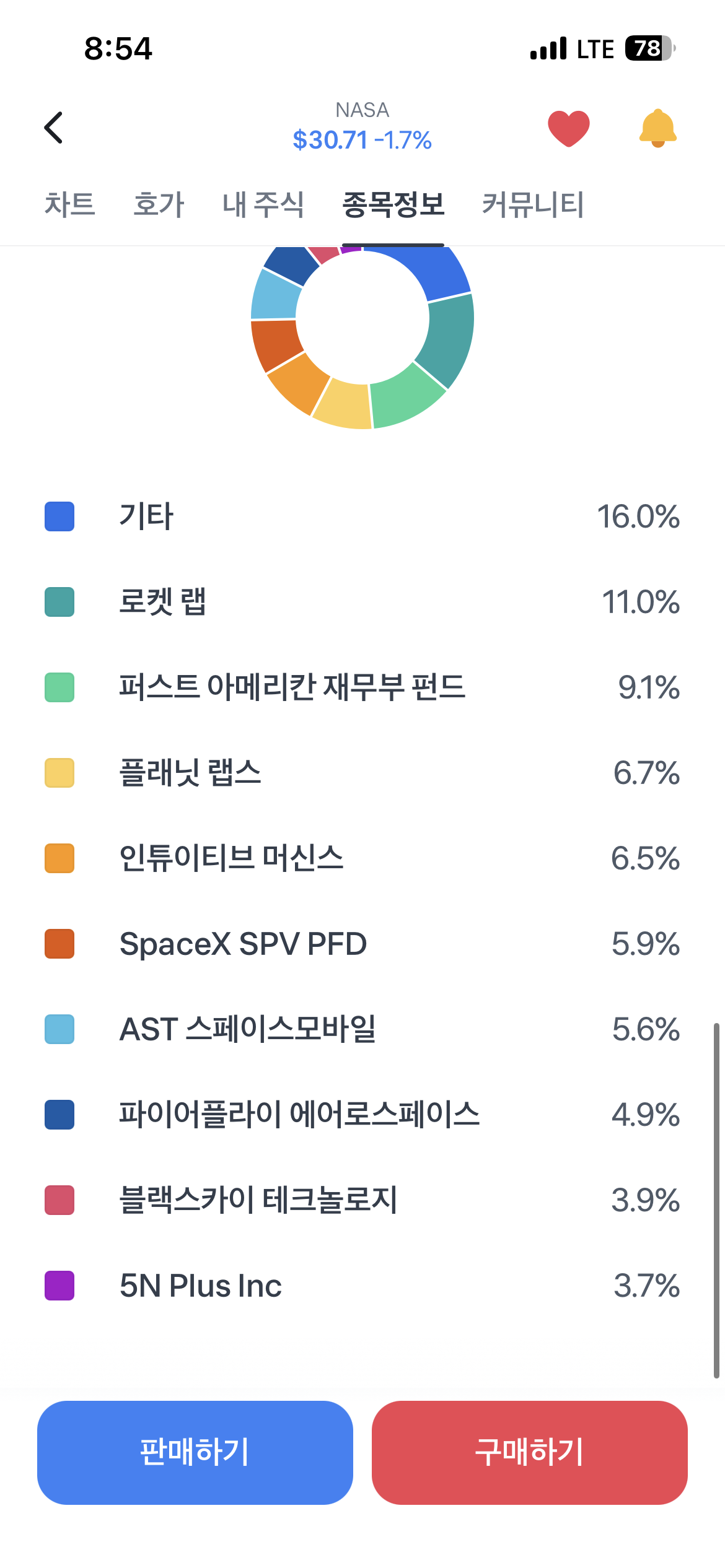This screenshot has width=725, height=1568.
Task: Toggle the yellow bell notification icon
Action: click(x=657, y=128)
